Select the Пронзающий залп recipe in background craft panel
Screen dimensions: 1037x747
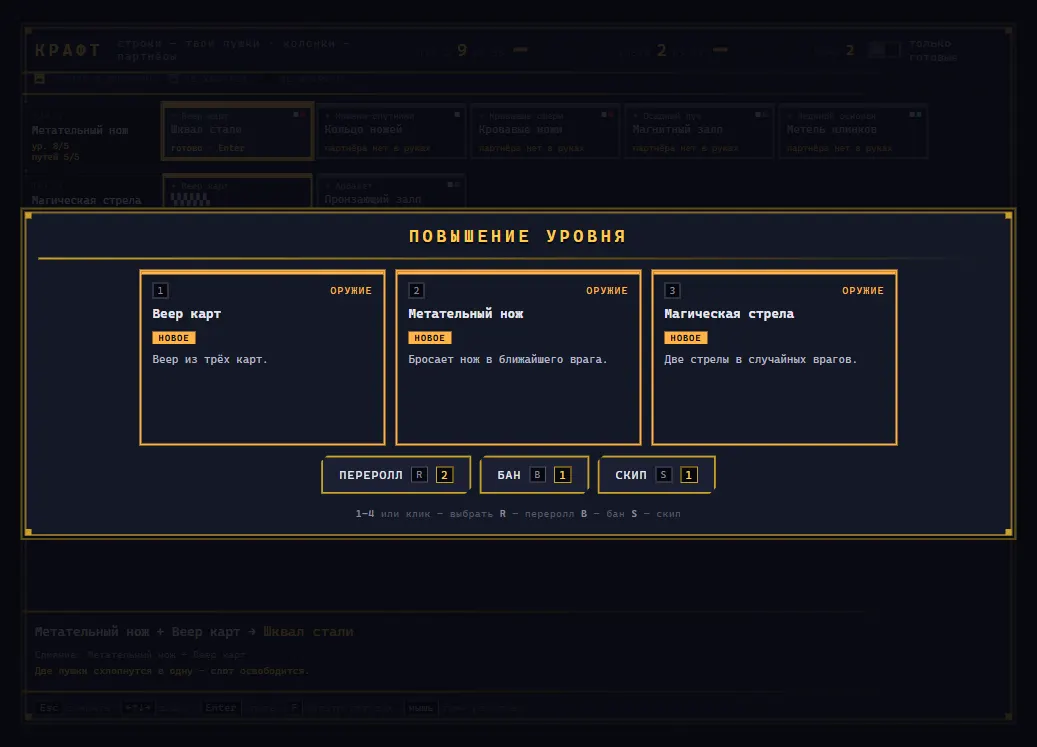392,192
